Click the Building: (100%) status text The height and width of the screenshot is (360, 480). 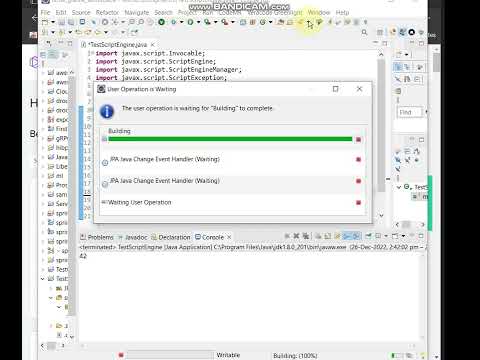tap(295, 356)
